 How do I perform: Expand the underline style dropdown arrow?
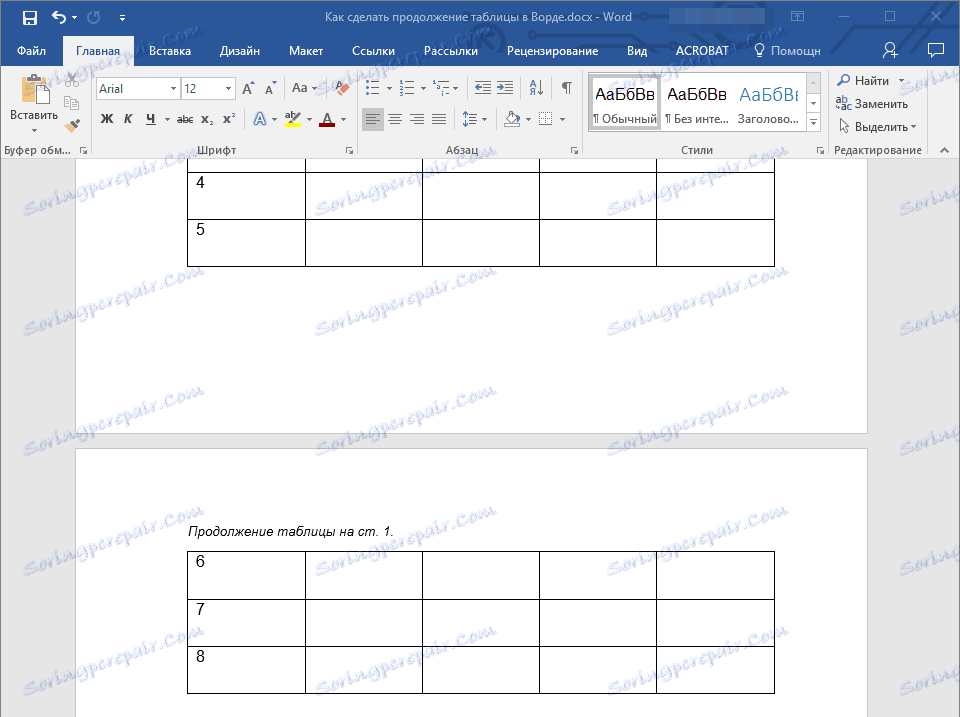[167, 119]
